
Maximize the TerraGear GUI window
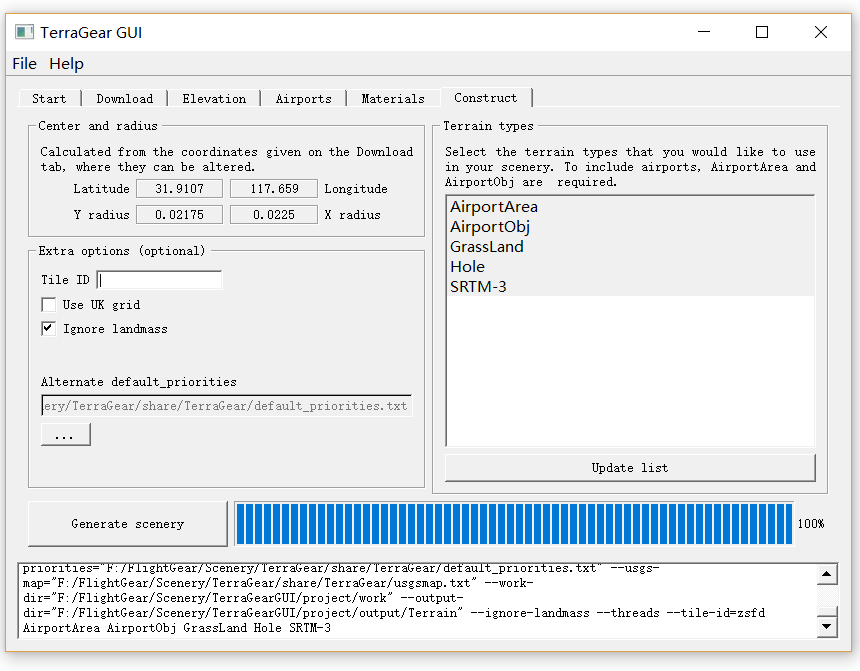point(762,32)
